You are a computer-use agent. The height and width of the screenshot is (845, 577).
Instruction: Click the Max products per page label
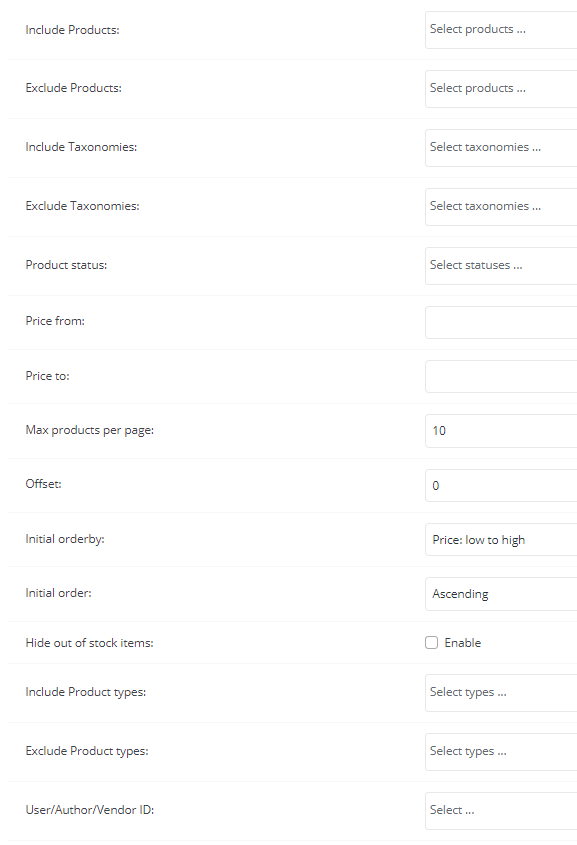tap(89, 430)
